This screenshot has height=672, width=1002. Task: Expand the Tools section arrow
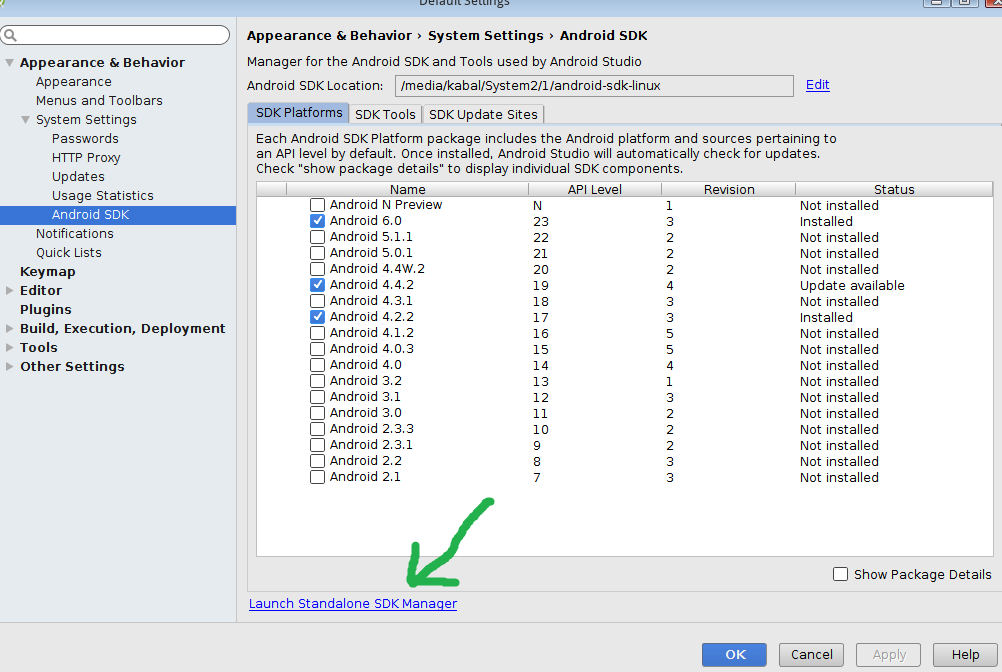(10, 347)
